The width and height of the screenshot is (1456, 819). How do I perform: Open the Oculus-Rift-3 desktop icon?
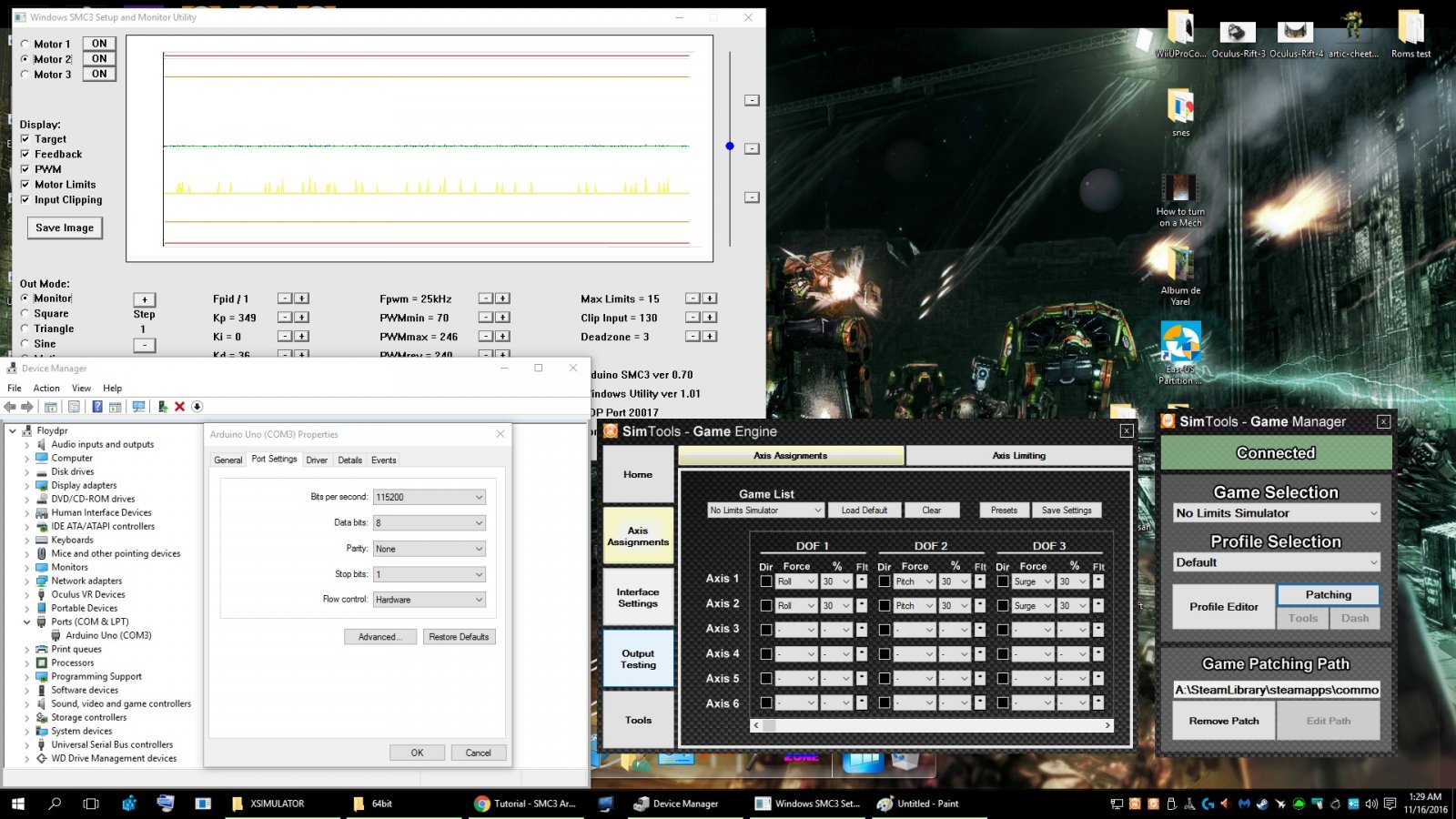point(1238,38)
